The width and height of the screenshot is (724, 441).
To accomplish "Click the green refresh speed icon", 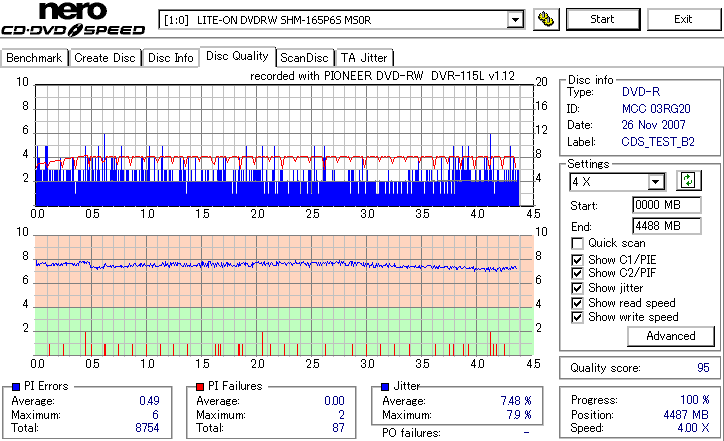I will [688, 180].
